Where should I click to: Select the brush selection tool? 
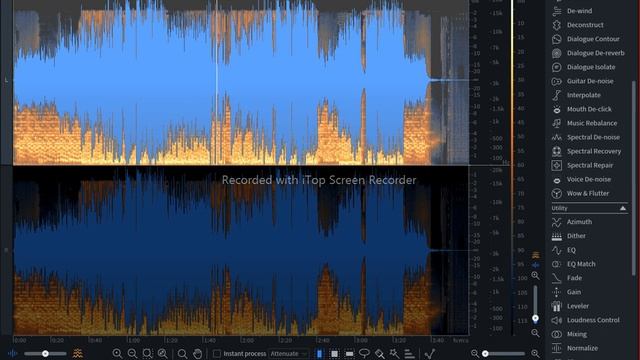[379, 353]
